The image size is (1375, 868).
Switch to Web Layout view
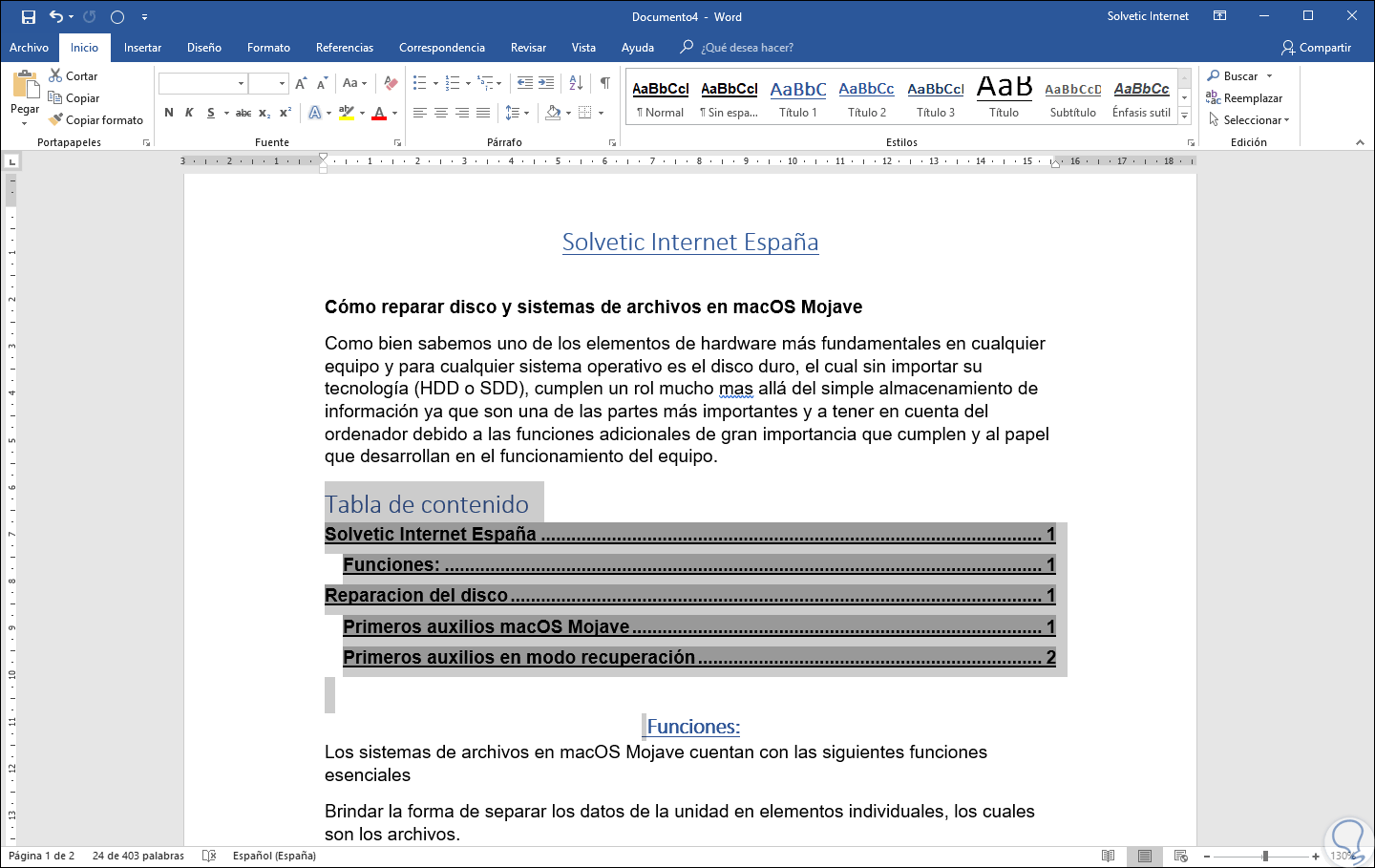(x=1181, y=856)
